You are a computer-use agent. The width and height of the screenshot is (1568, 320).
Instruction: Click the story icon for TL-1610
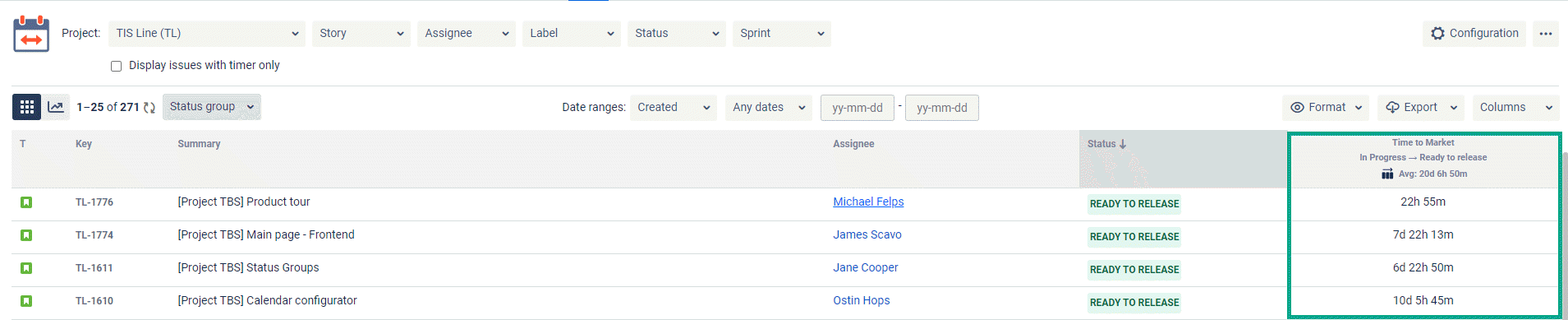click(26, 301)
